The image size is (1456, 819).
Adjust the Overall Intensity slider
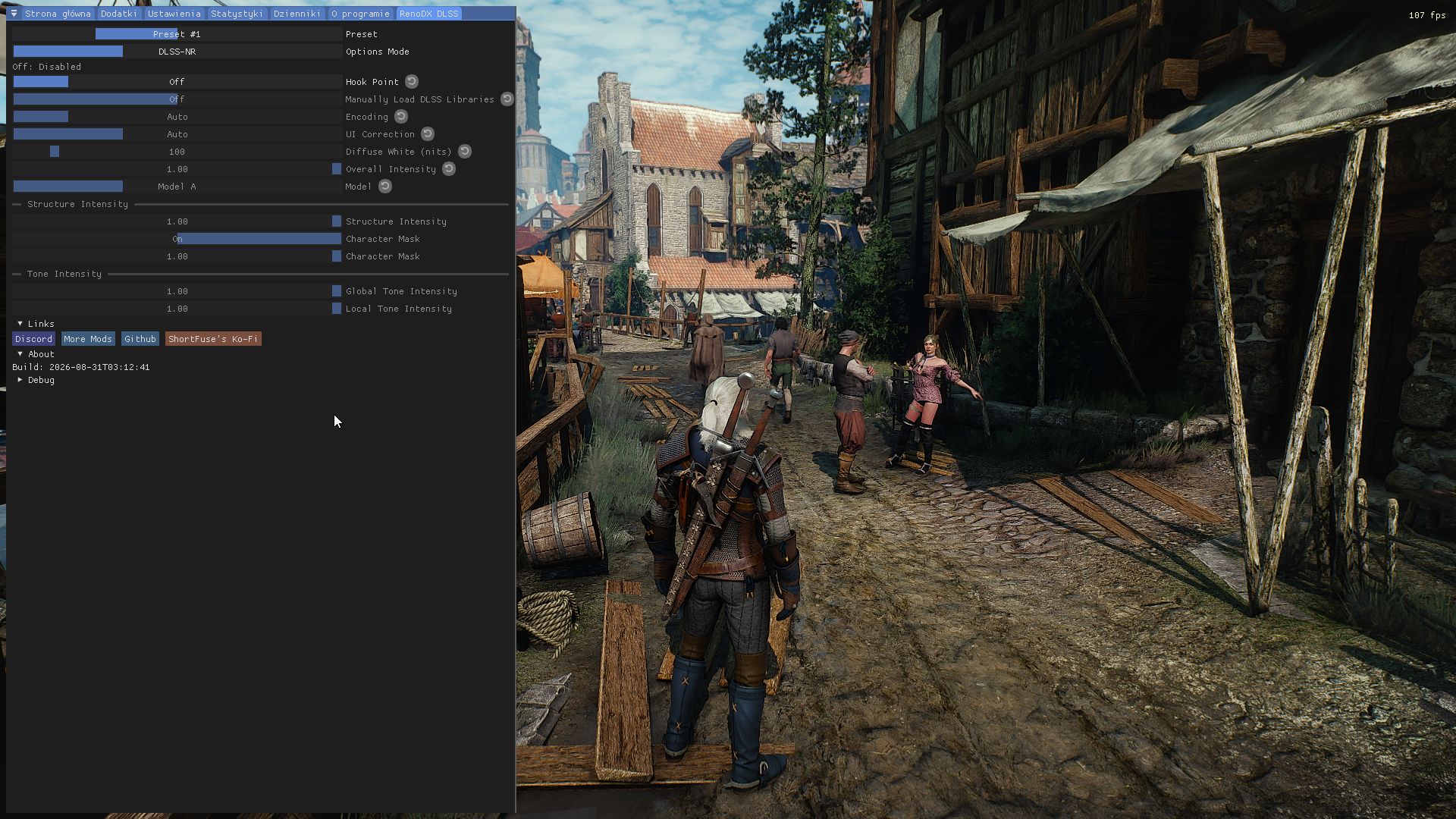(x=177, y=169)
